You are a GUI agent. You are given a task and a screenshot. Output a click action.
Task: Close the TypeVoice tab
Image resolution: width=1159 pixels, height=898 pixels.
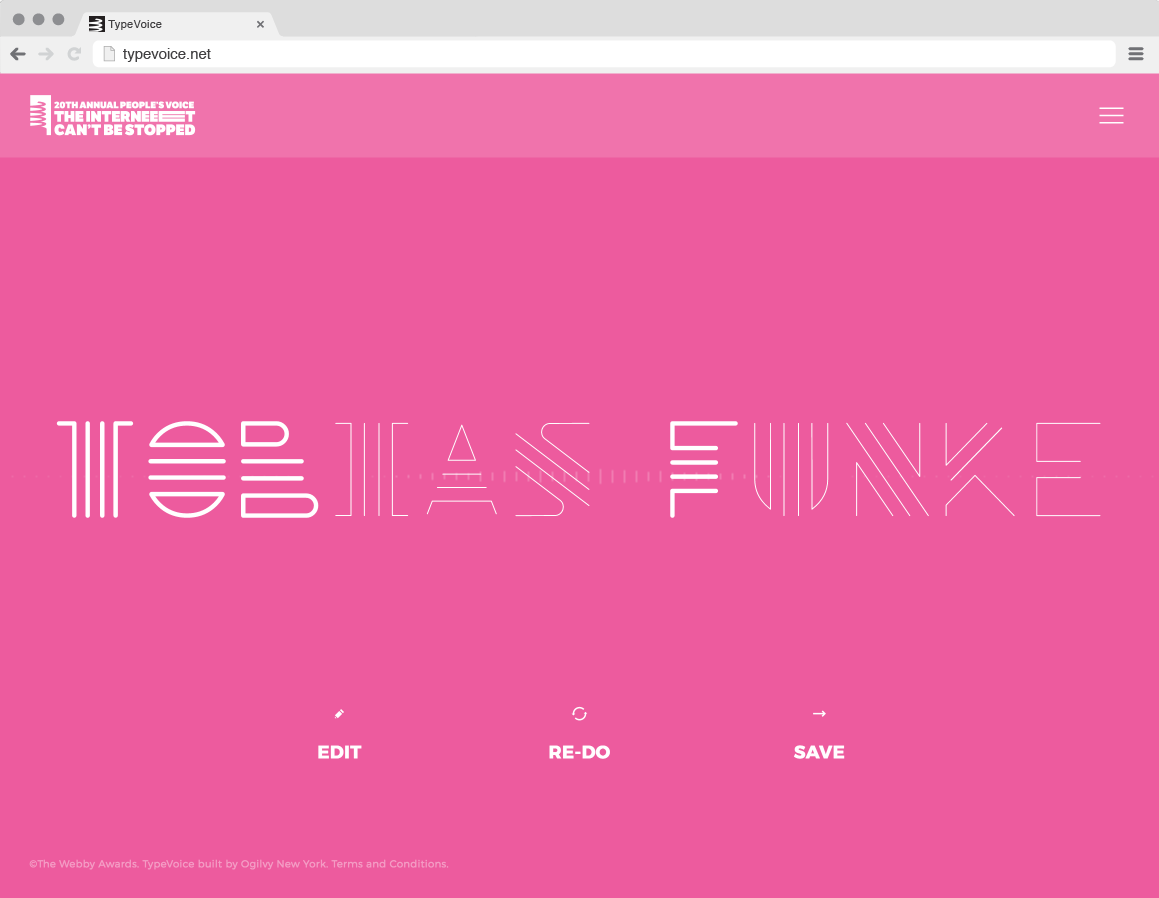[x=260, y=24]
